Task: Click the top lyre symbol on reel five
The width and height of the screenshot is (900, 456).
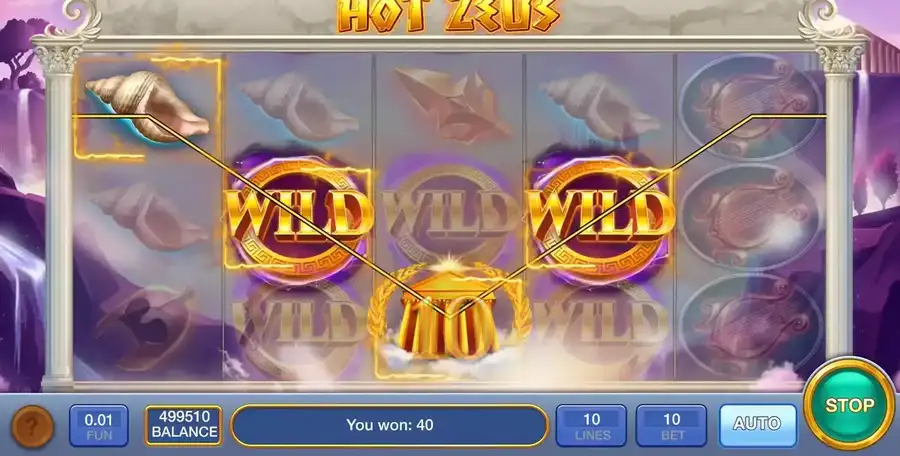Action: (x=750, y=107)
